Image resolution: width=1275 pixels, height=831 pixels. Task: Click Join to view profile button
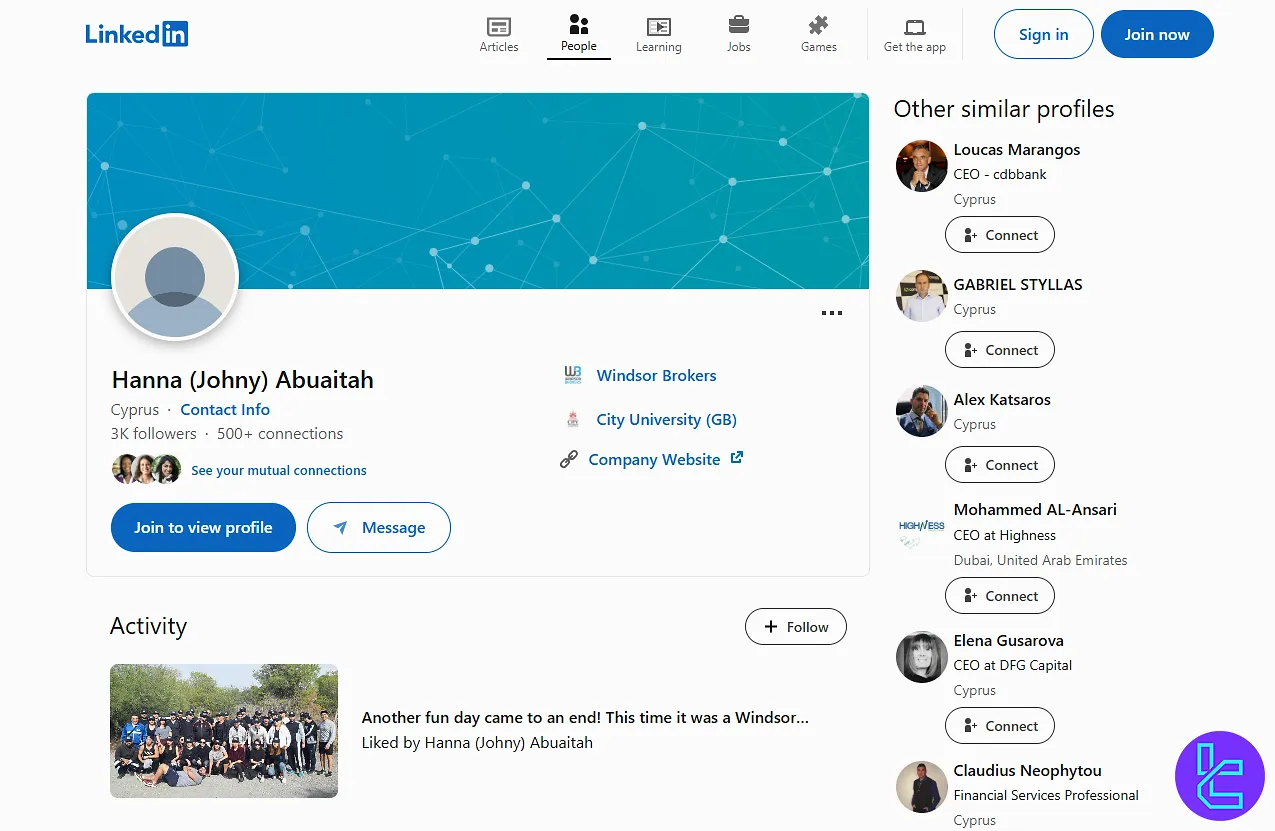point(203,527)
